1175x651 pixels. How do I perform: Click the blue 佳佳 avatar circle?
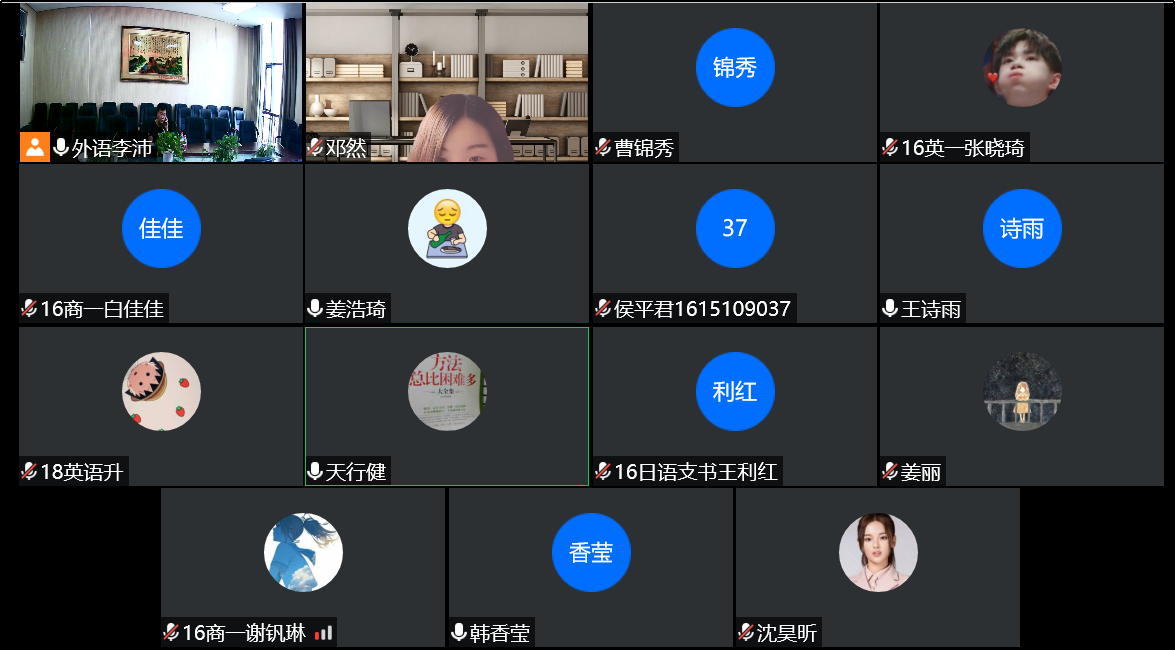pos(161,228)
